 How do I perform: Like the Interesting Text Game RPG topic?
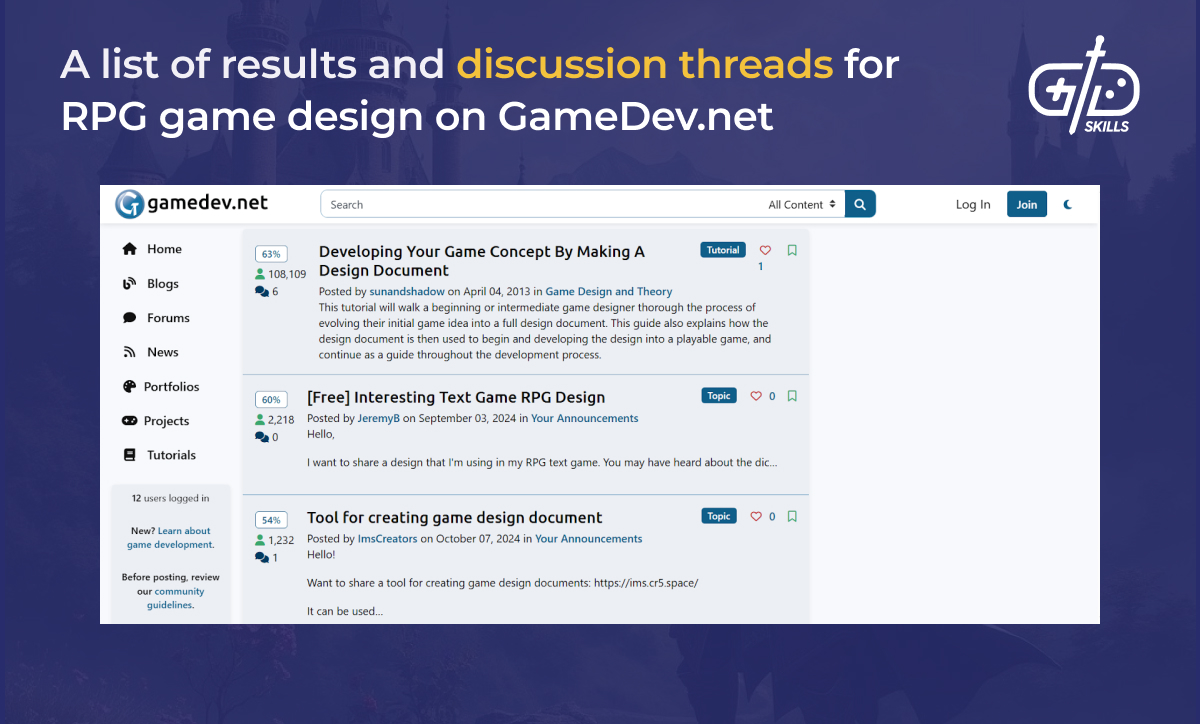[756, 396]
